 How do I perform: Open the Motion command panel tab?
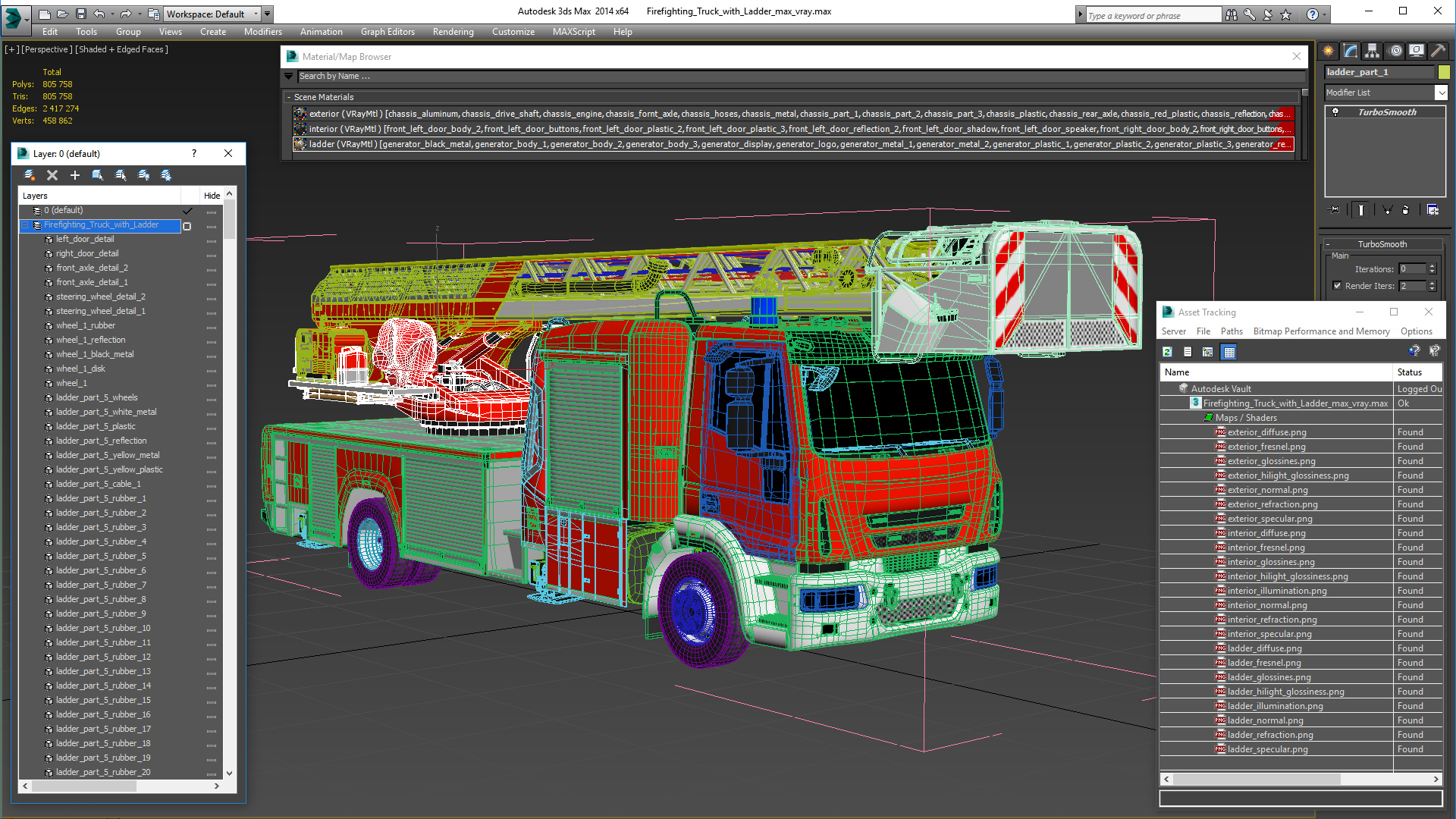coord(1395,51)
